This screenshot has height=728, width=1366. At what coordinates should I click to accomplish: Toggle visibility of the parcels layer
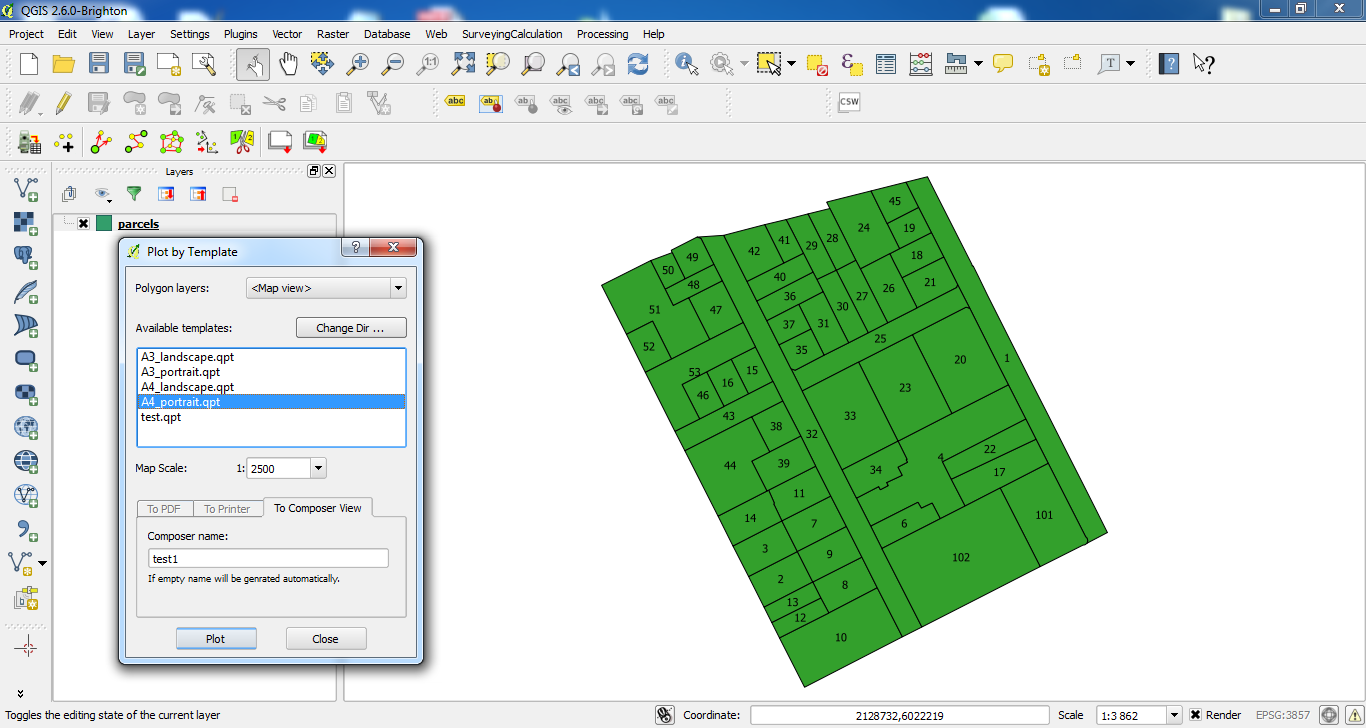pos(83,224)
